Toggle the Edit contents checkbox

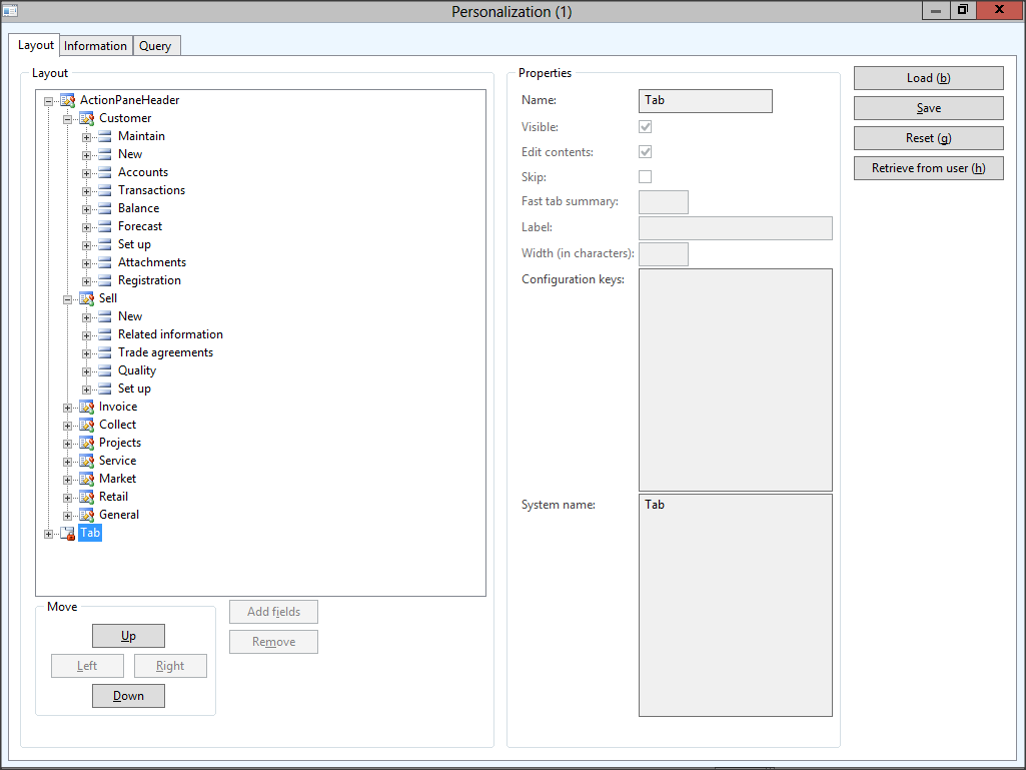645,152
